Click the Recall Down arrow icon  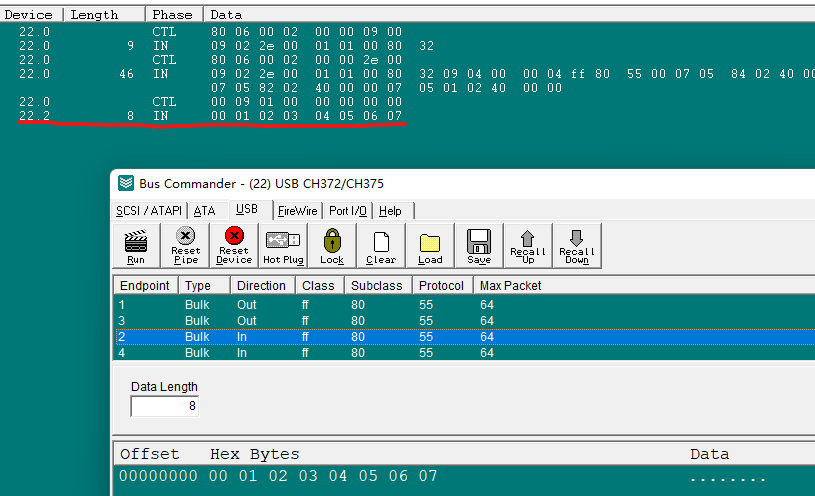[577, 245]
